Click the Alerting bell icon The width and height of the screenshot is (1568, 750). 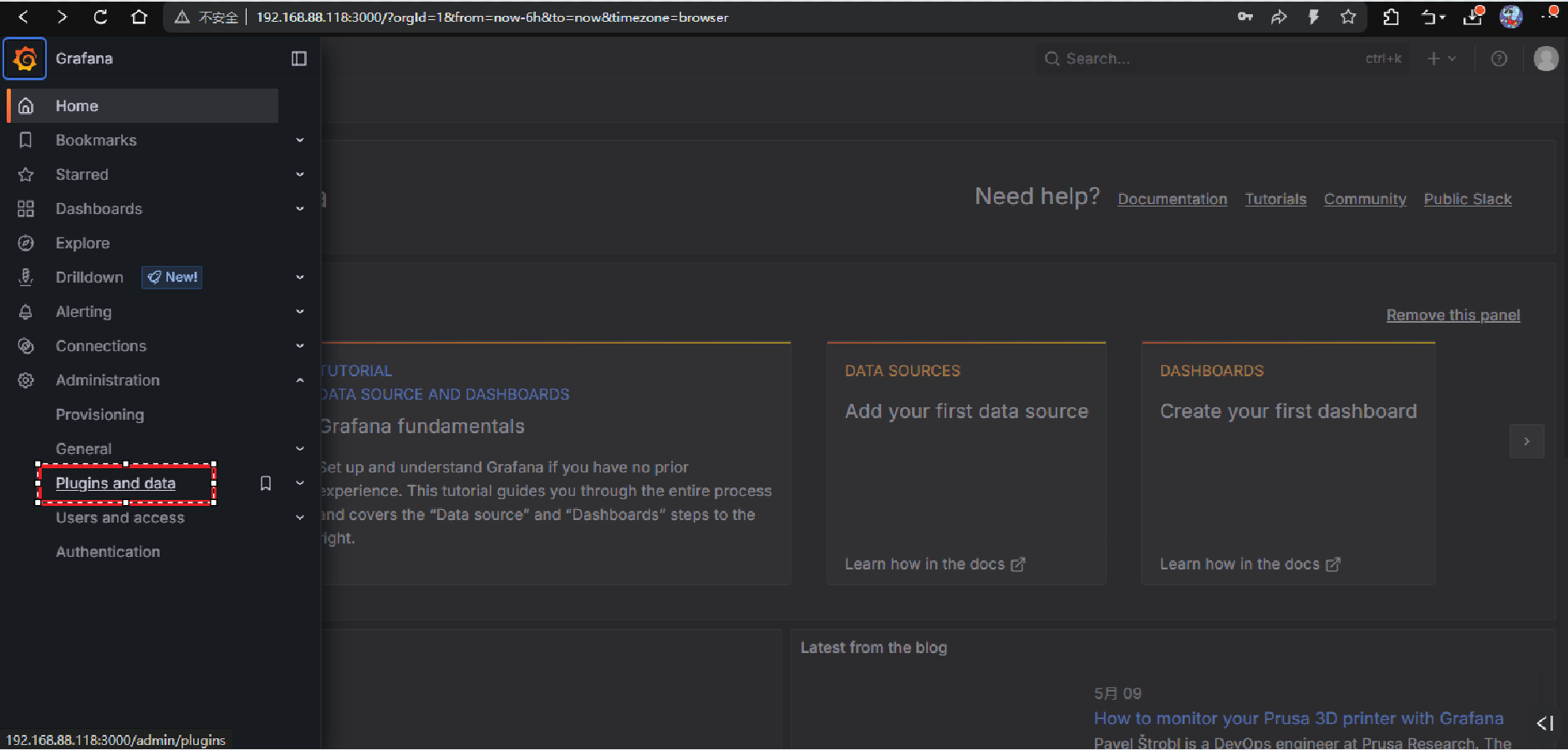pos(26,312)
